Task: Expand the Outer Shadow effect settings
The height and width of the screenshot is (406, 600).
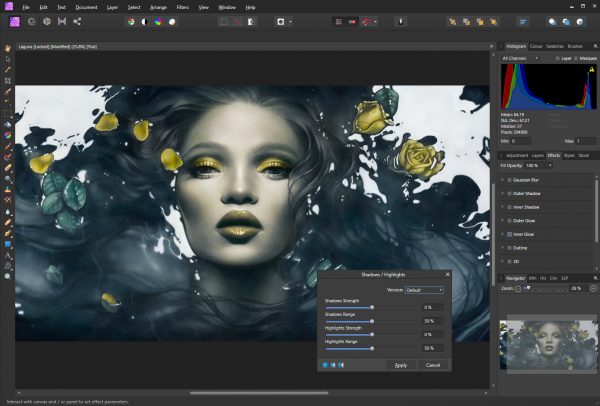Action: (x=502, y=194)
